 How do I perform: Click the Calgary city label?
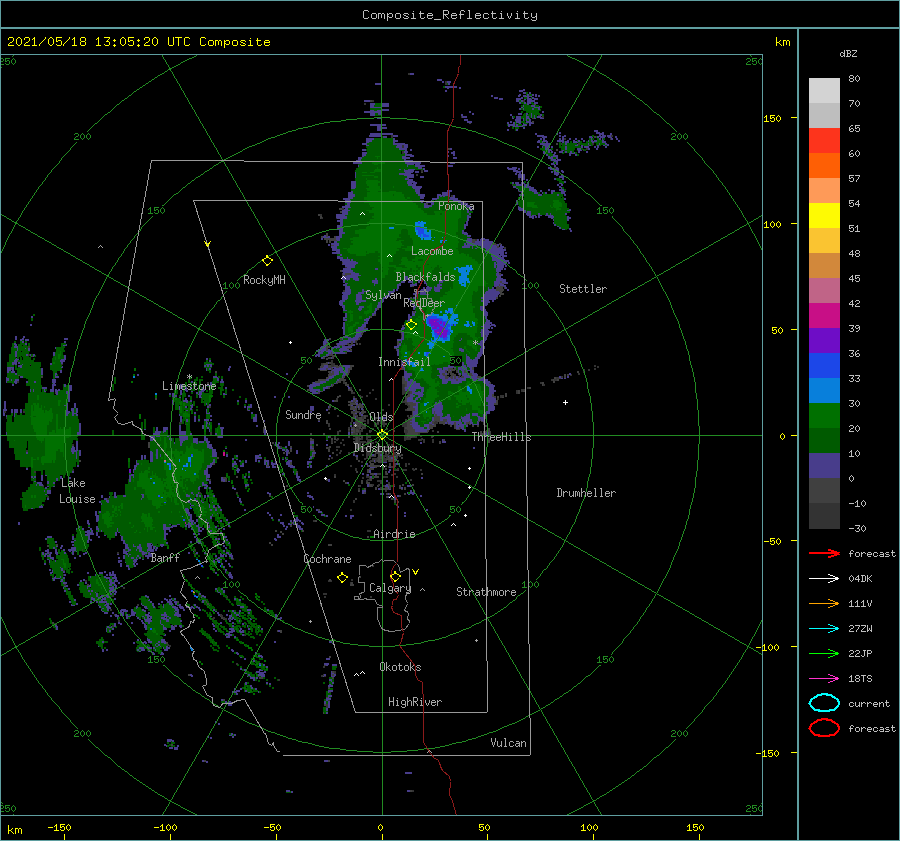coord(390,588)
